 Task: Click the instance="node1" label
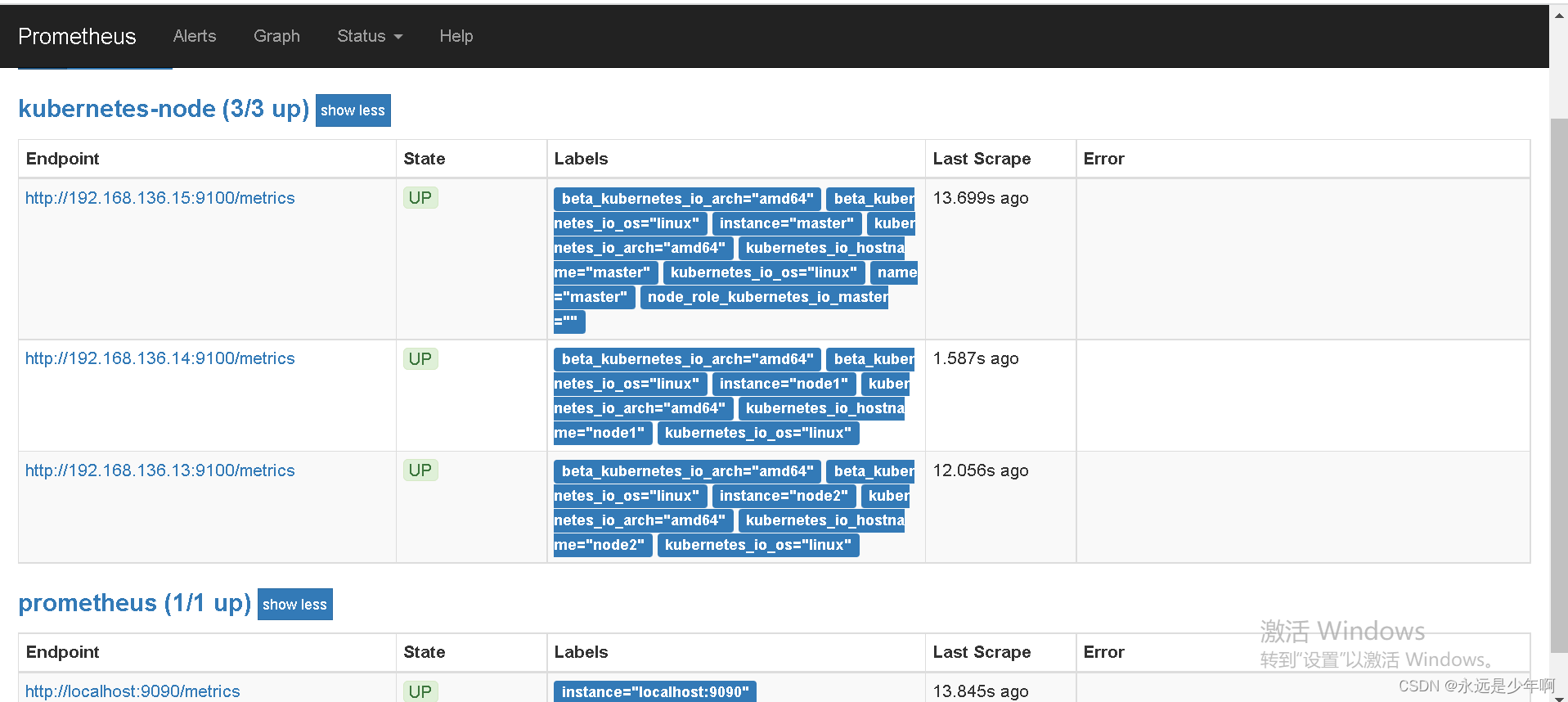pyautogui.click(x=784, y=384)
